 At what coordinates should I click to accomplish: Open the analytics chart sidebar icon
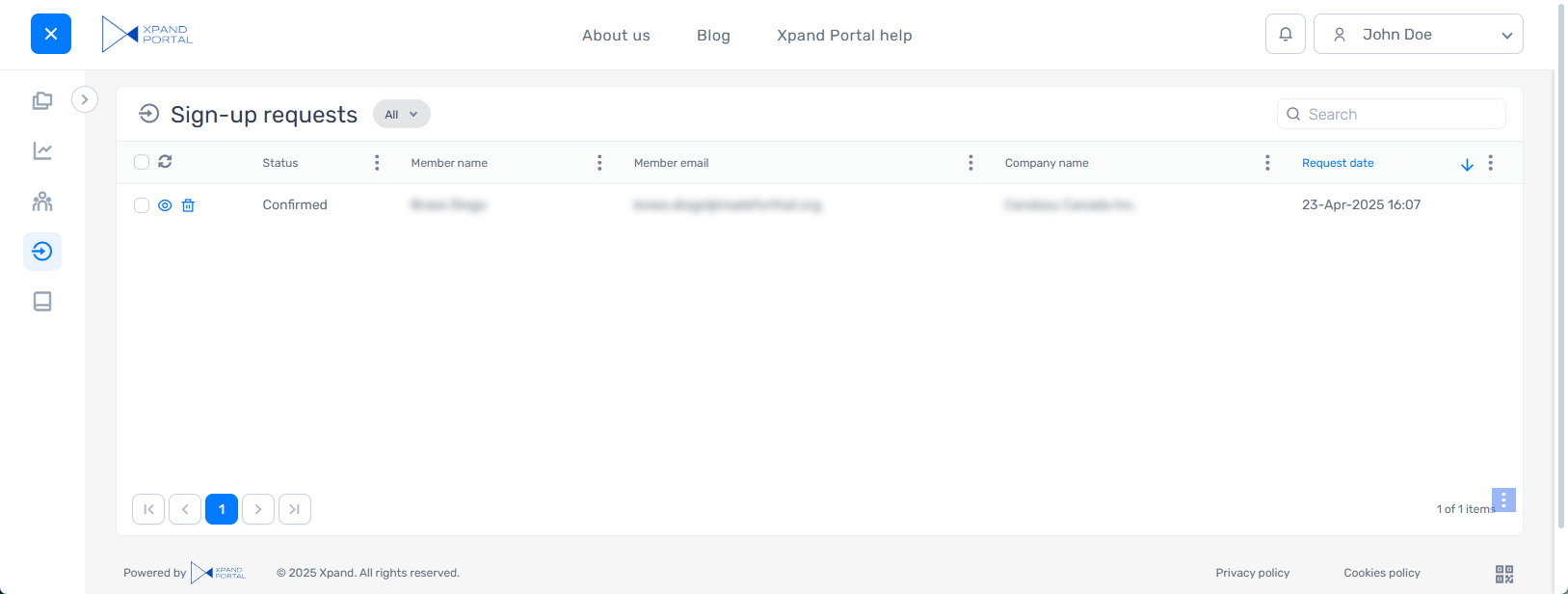click(x=42, y=151)
